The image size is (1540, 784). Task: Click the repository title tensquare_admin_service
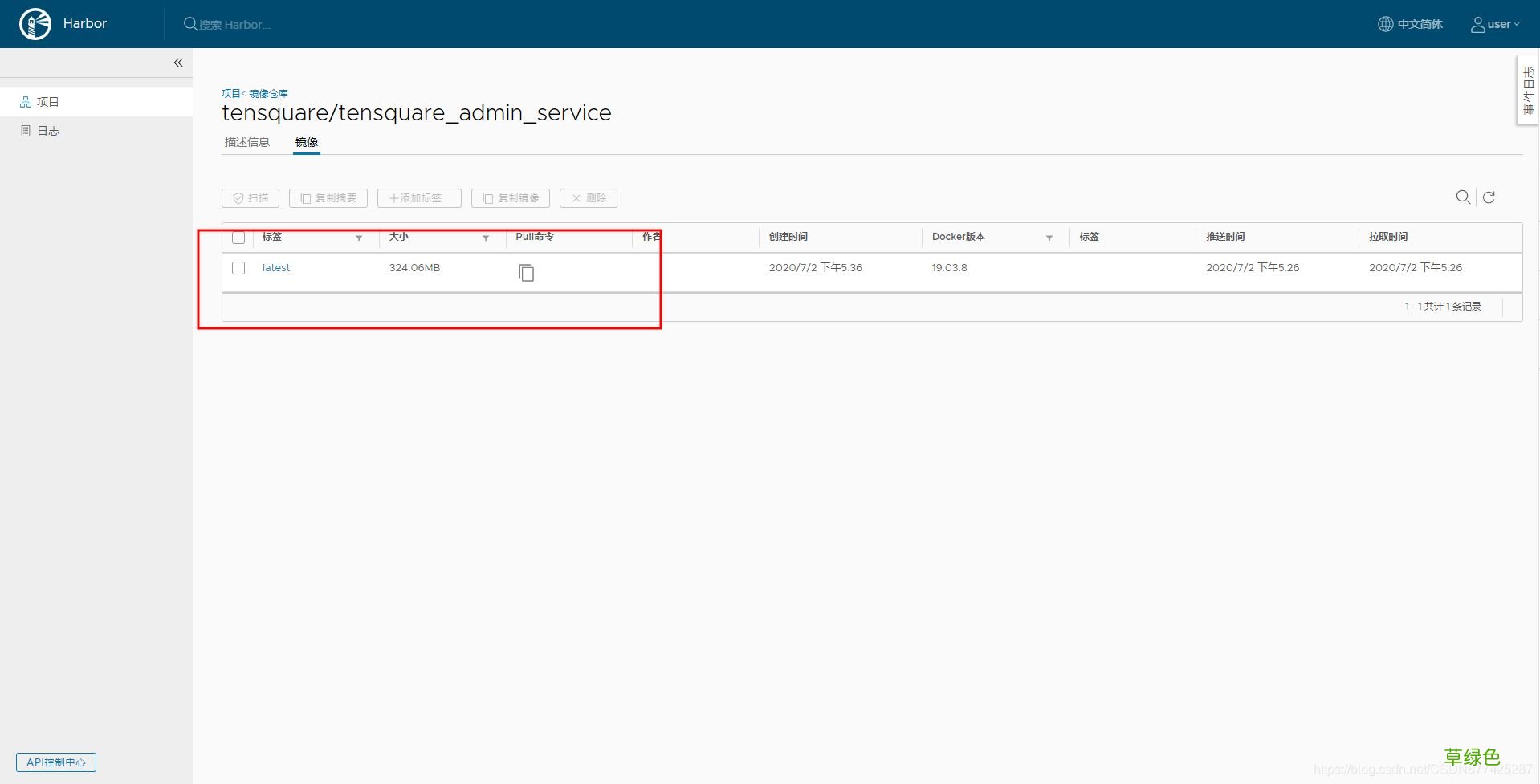coord(417,113)
